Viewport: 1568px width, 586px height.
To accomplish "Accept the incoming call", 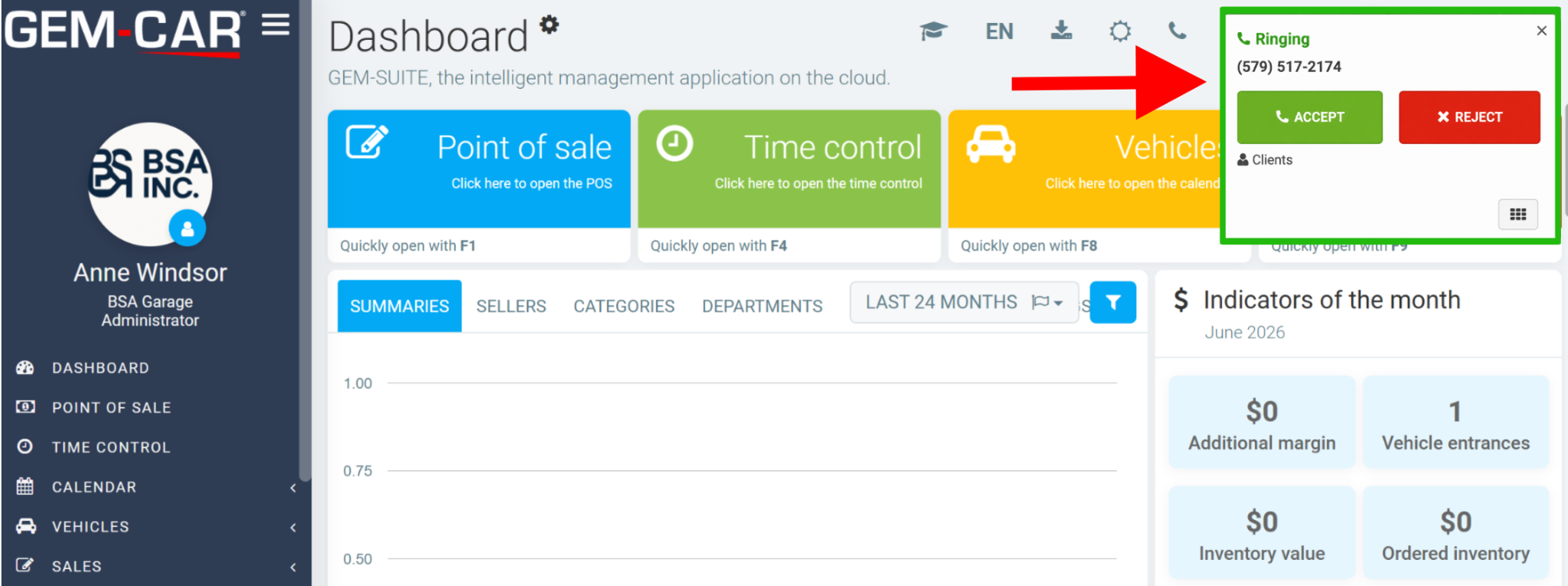I will coord(1309,117).
